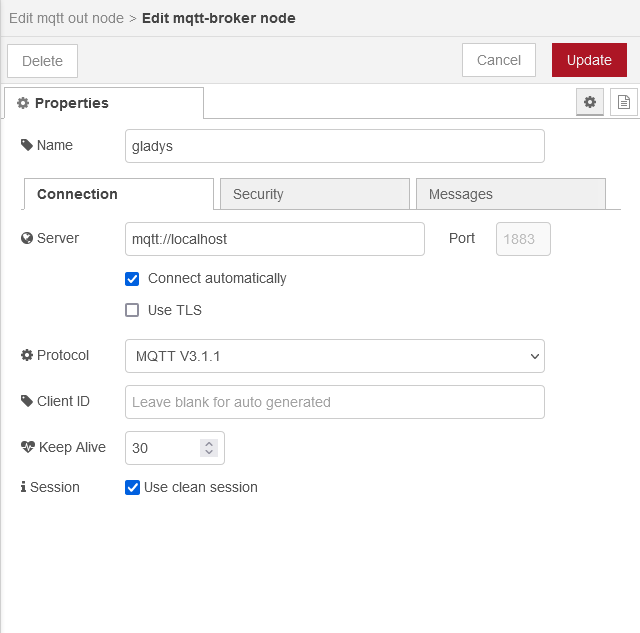Click the Use TLS label

(175, 310)
